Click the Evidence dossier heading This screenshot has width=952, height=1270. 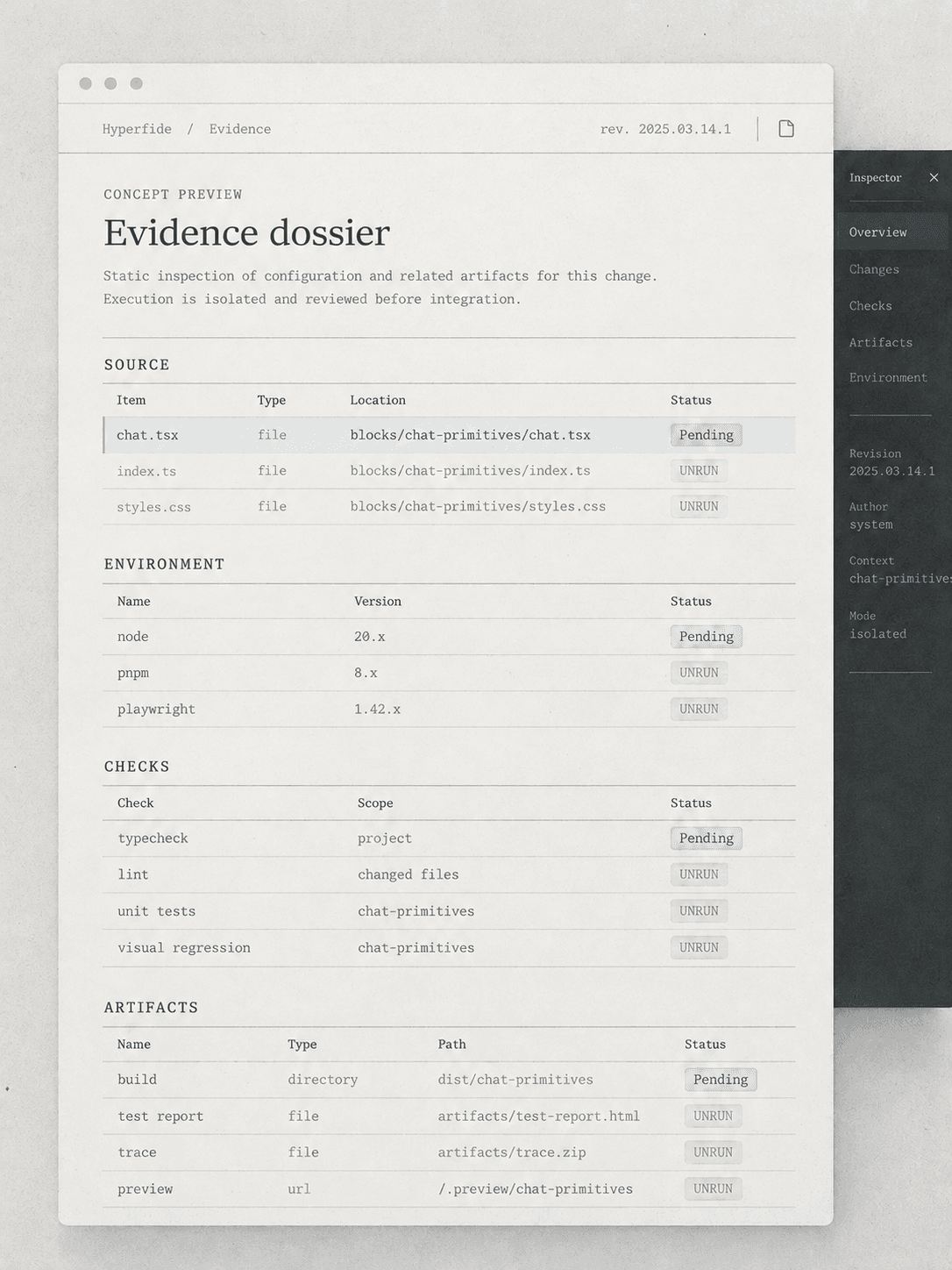coord(246,233)
